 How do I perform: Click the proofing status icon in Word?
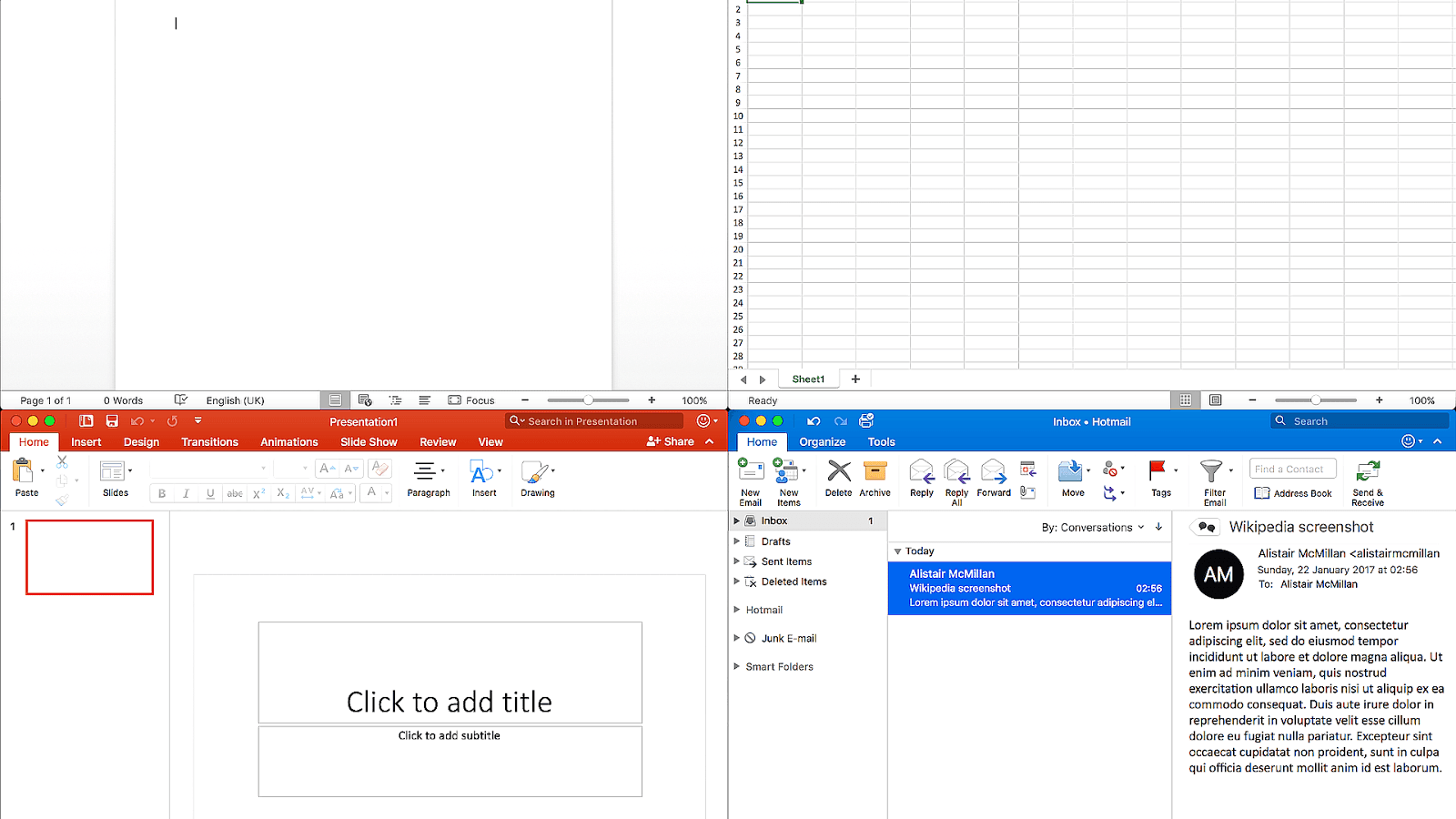pos(181,399)
